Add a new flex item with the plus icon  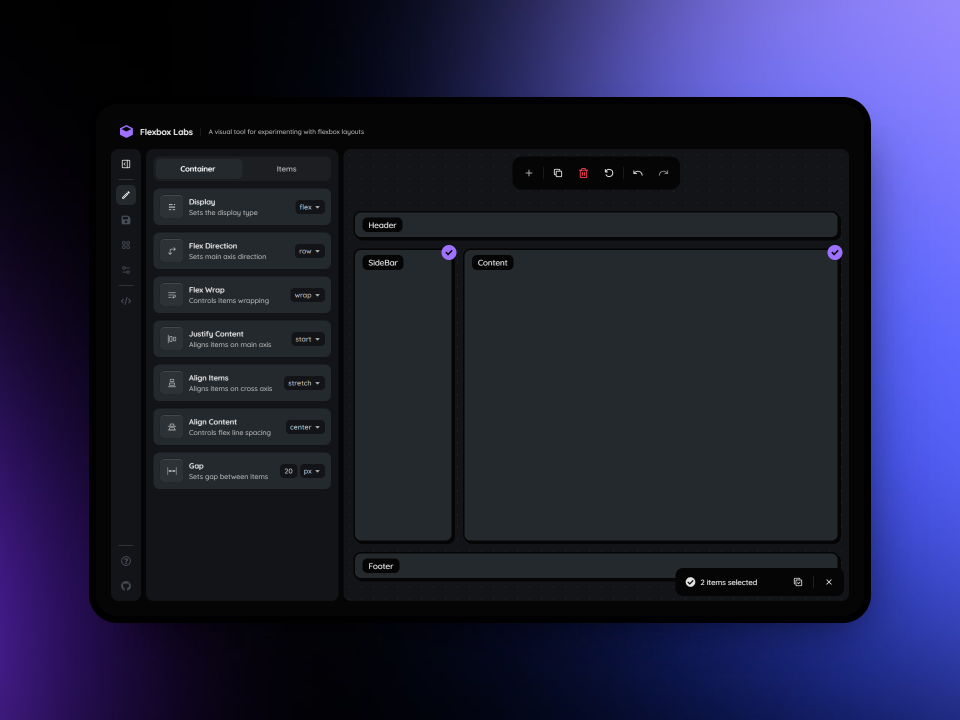529,173
